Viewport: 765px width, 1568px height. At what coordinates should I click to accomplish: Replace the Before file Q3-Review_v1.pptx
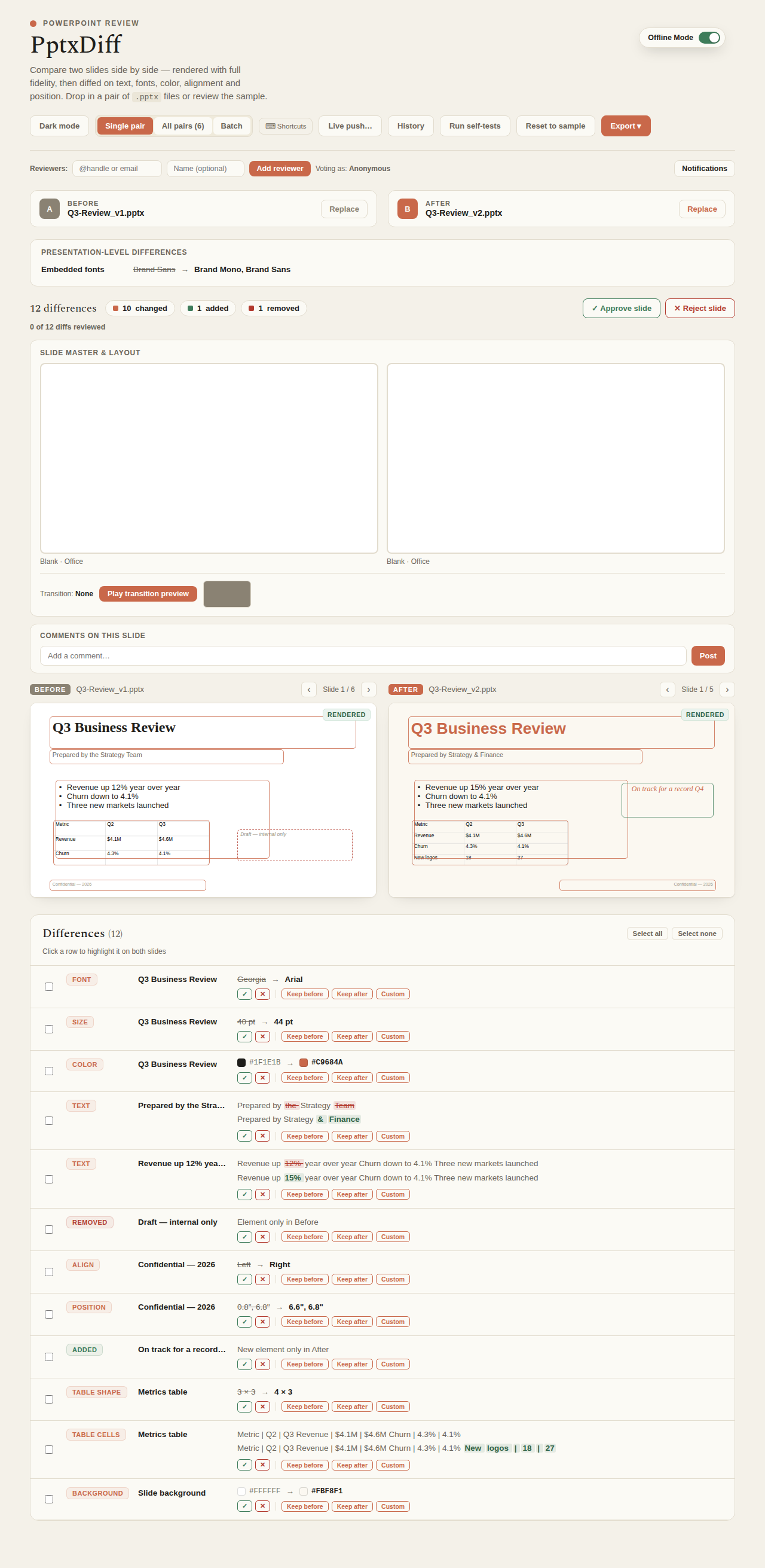(x=344, y=209)
